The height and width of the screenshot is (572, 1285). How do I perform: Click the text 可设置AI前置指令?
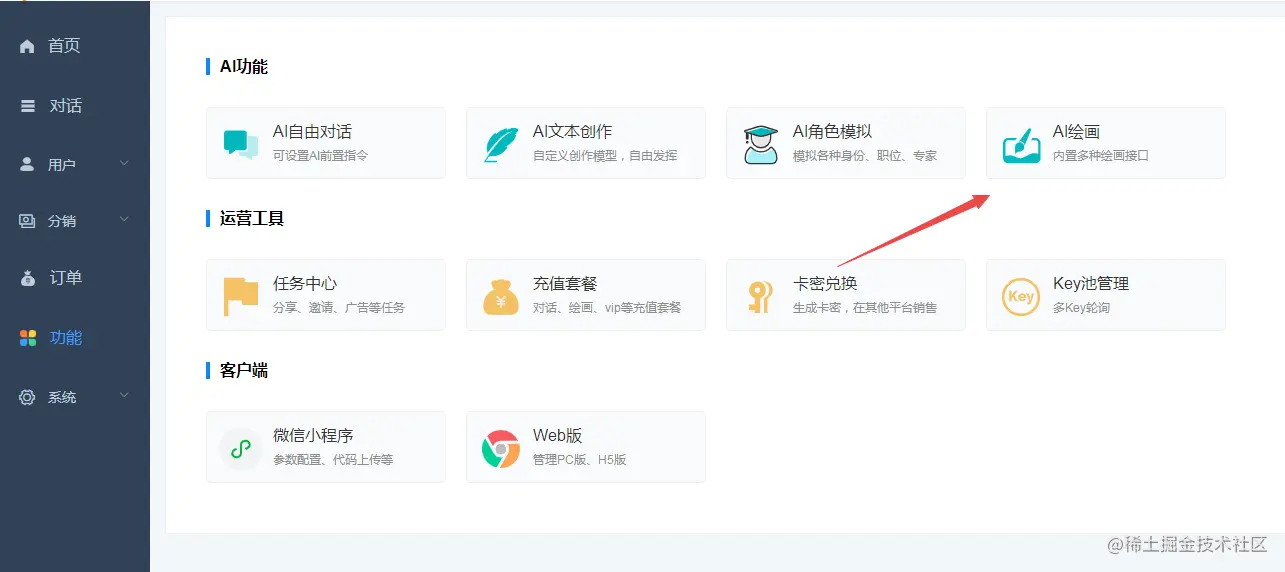point(320,156)
